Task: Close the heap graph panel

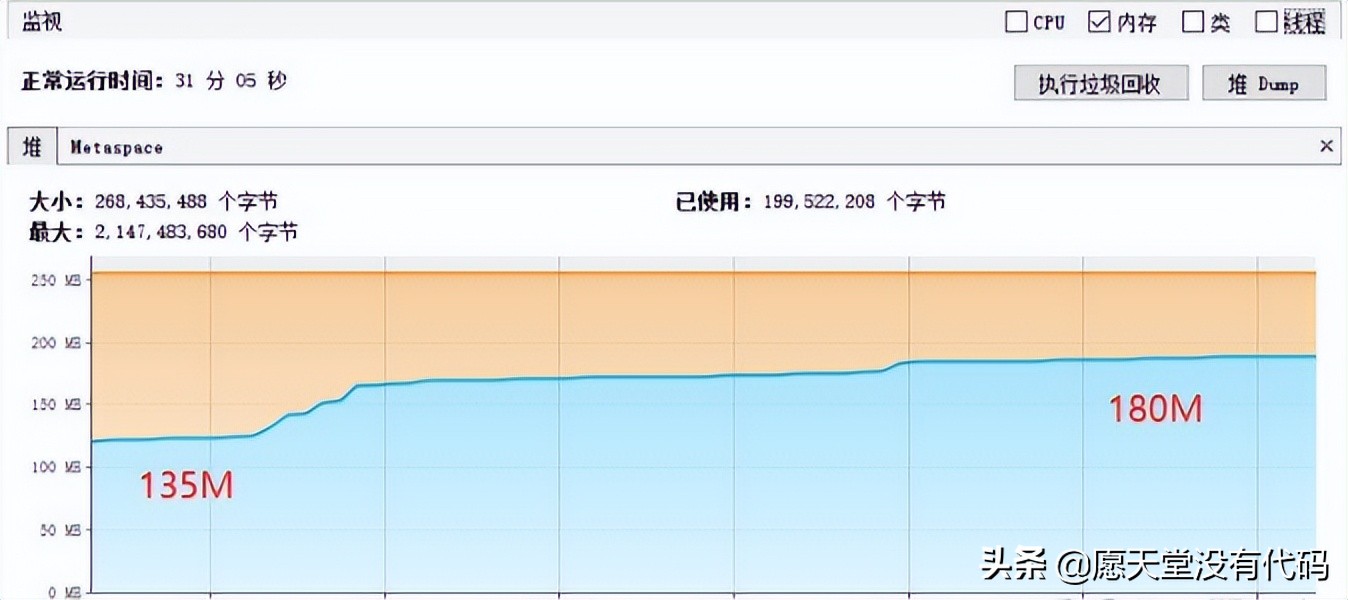Action: tap(1327, 146)
